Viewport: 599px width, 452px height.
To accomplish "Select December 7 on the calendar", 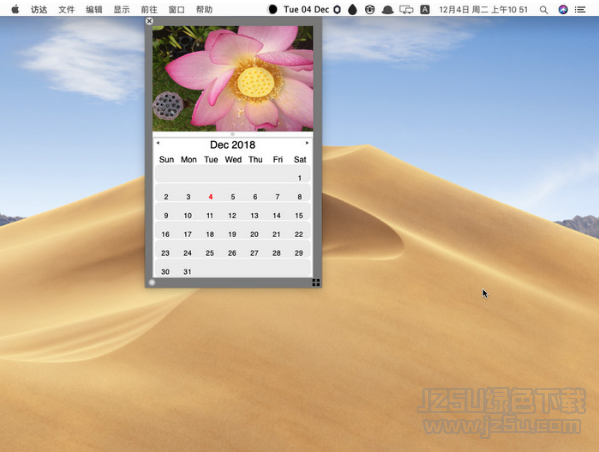I will pos(277,196).
